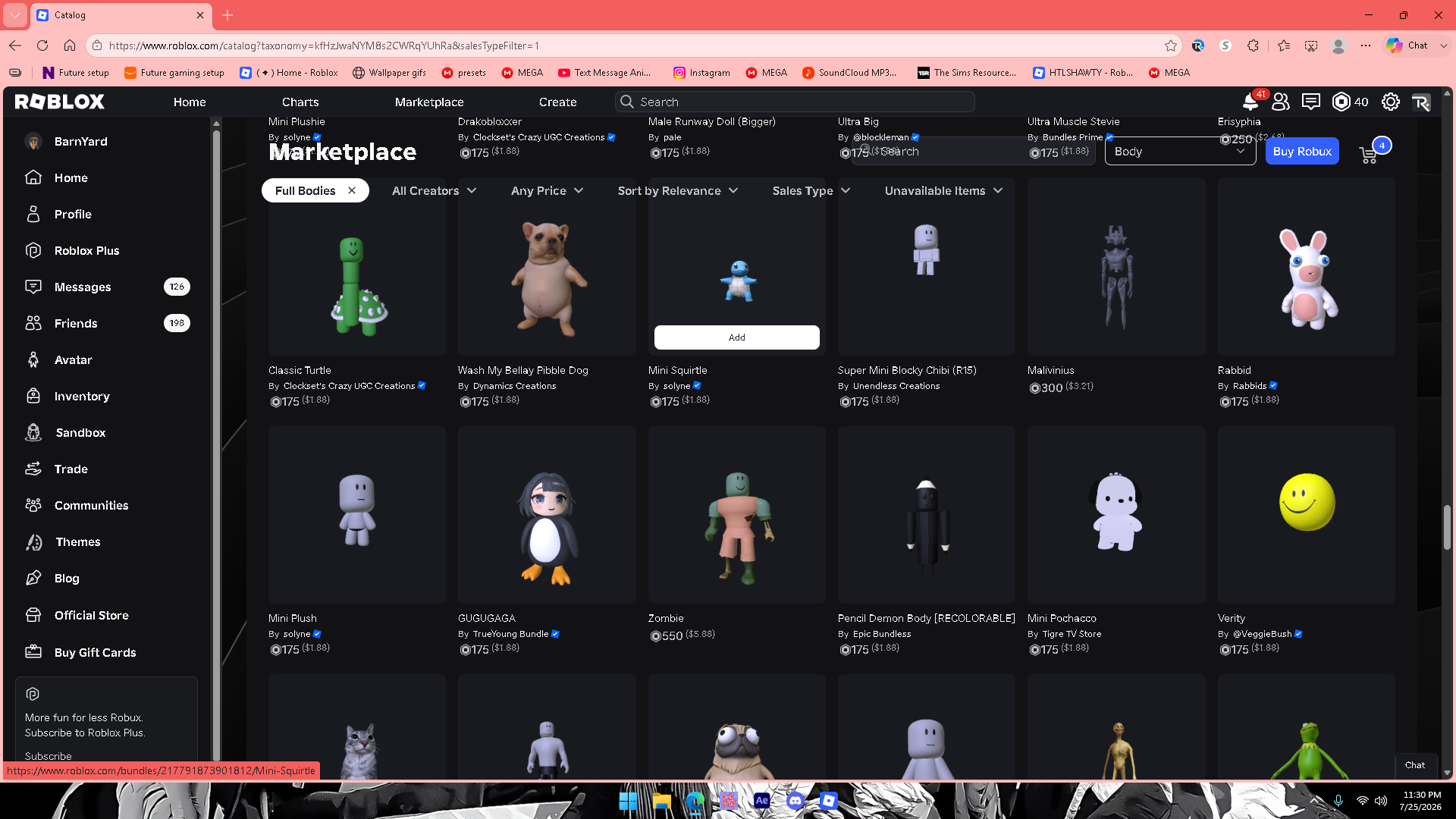
Task: Open the Verity smiley thumbnail
Action: point(1307,515)
